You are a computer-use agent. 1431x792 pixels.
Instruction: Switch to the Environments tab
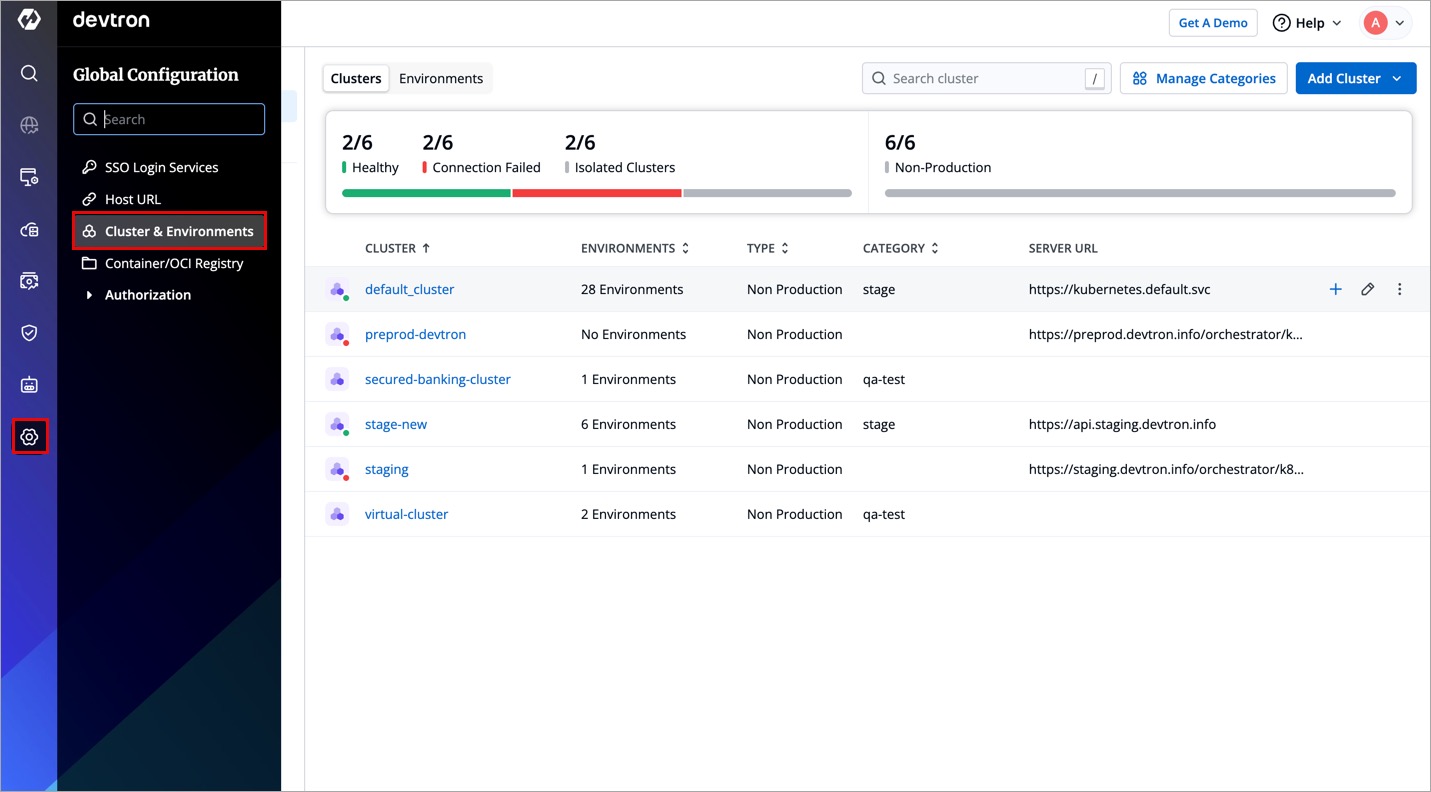(x=440, y=78)
